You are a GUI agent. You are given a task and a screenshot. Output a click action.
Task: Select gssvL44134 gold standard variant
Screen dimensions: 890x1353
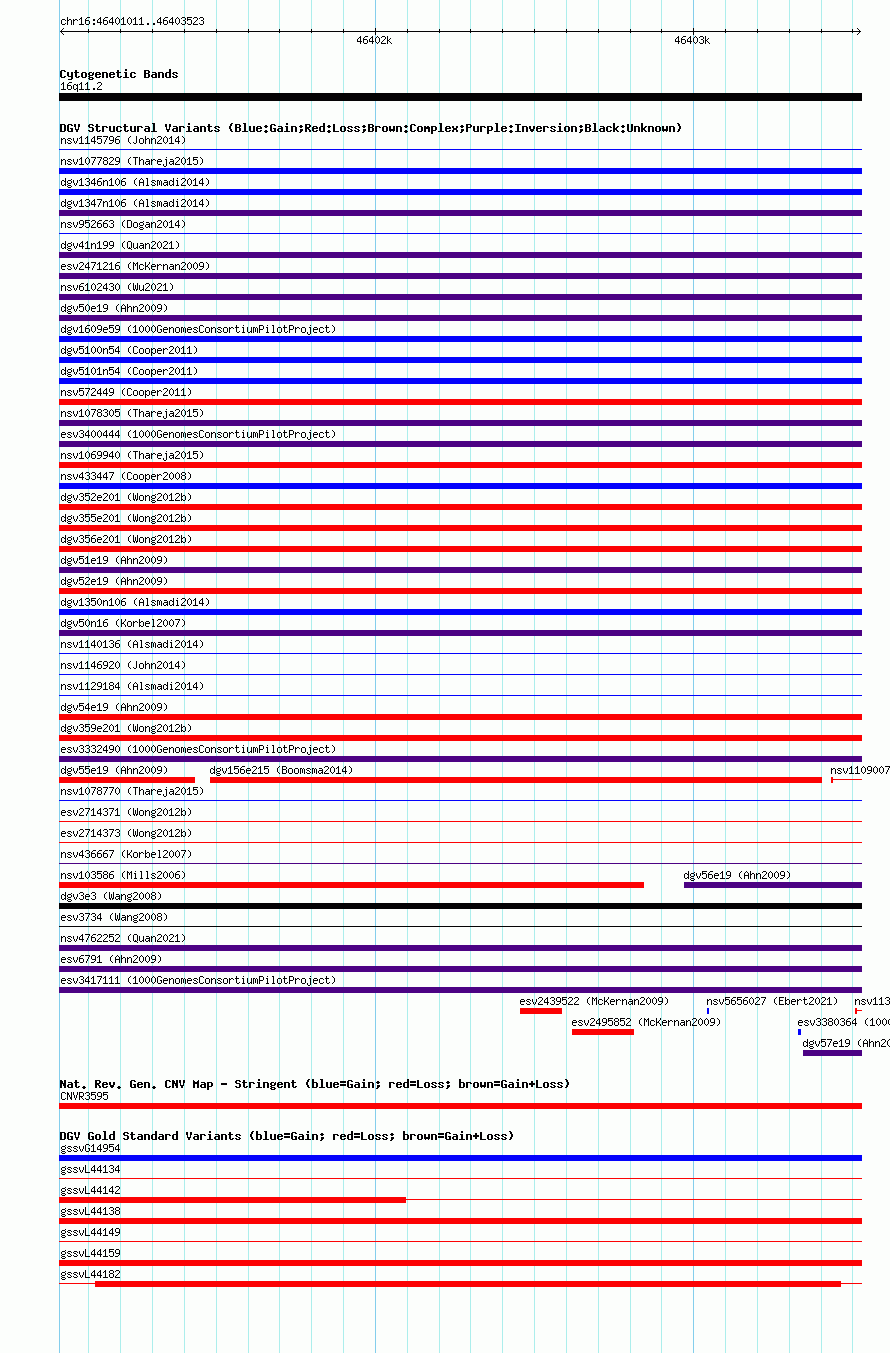coord(90,1169)
